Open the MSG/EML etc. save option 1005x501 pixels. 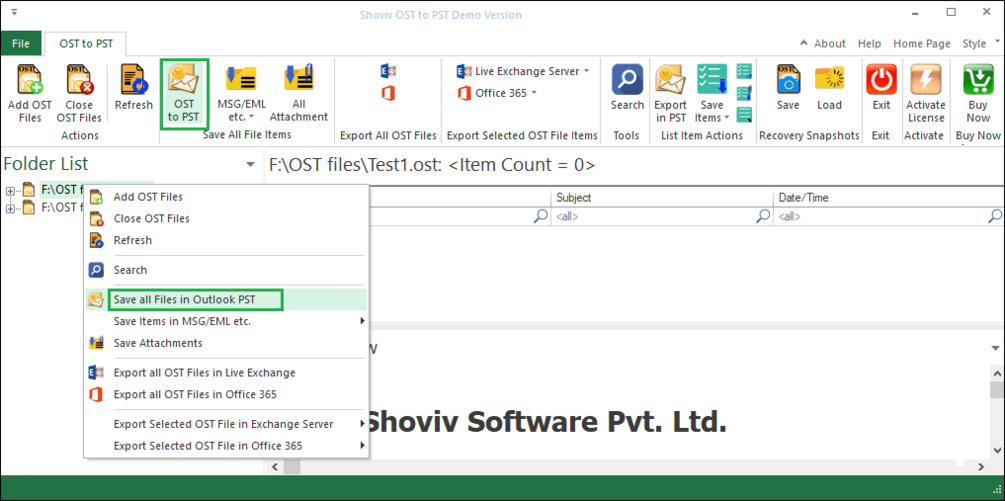[241, 94]
